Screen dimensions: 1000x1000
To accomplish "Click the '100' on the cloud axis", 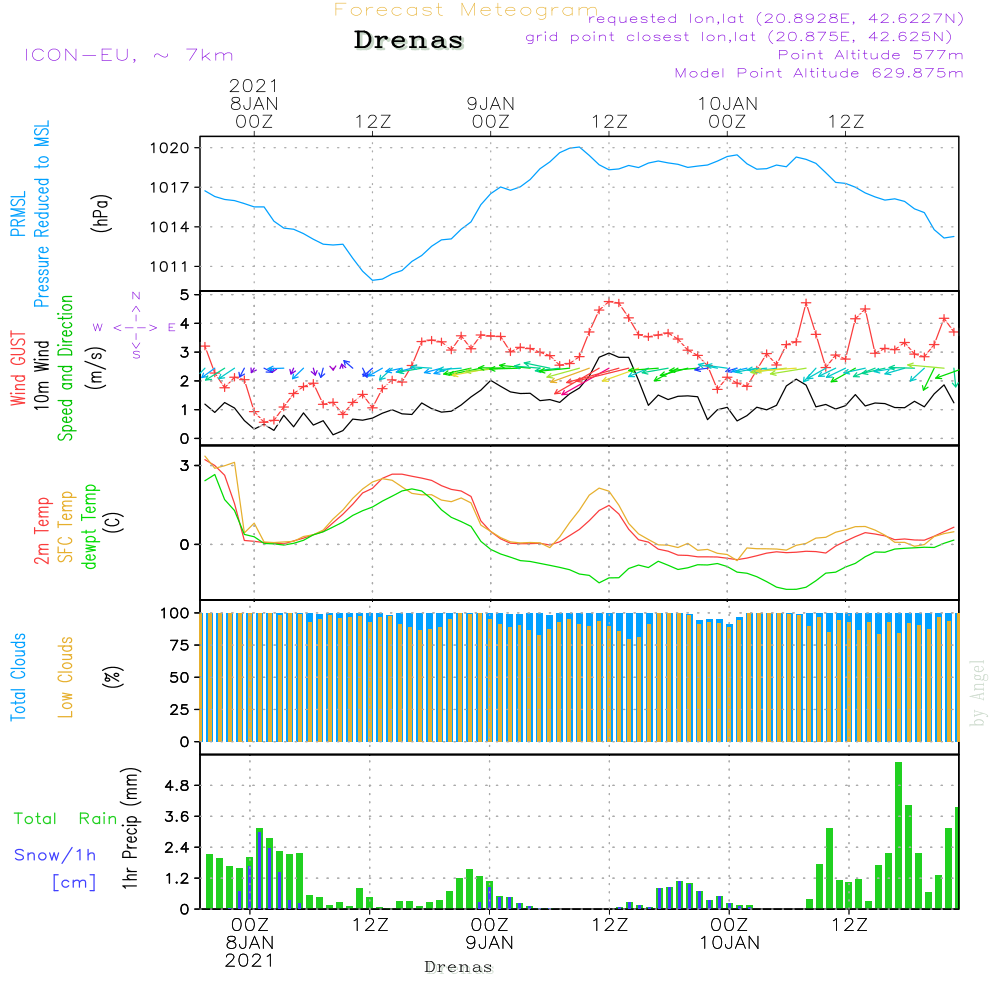I will [175, 614].
